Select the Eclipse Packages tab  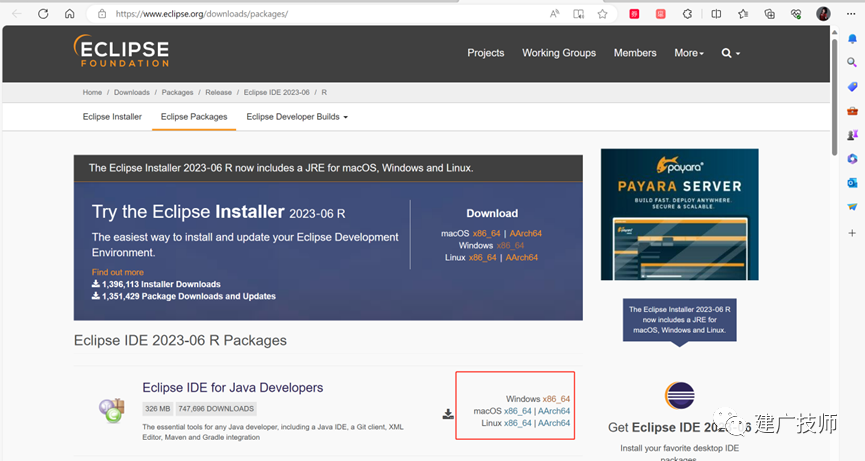[194, 117]
